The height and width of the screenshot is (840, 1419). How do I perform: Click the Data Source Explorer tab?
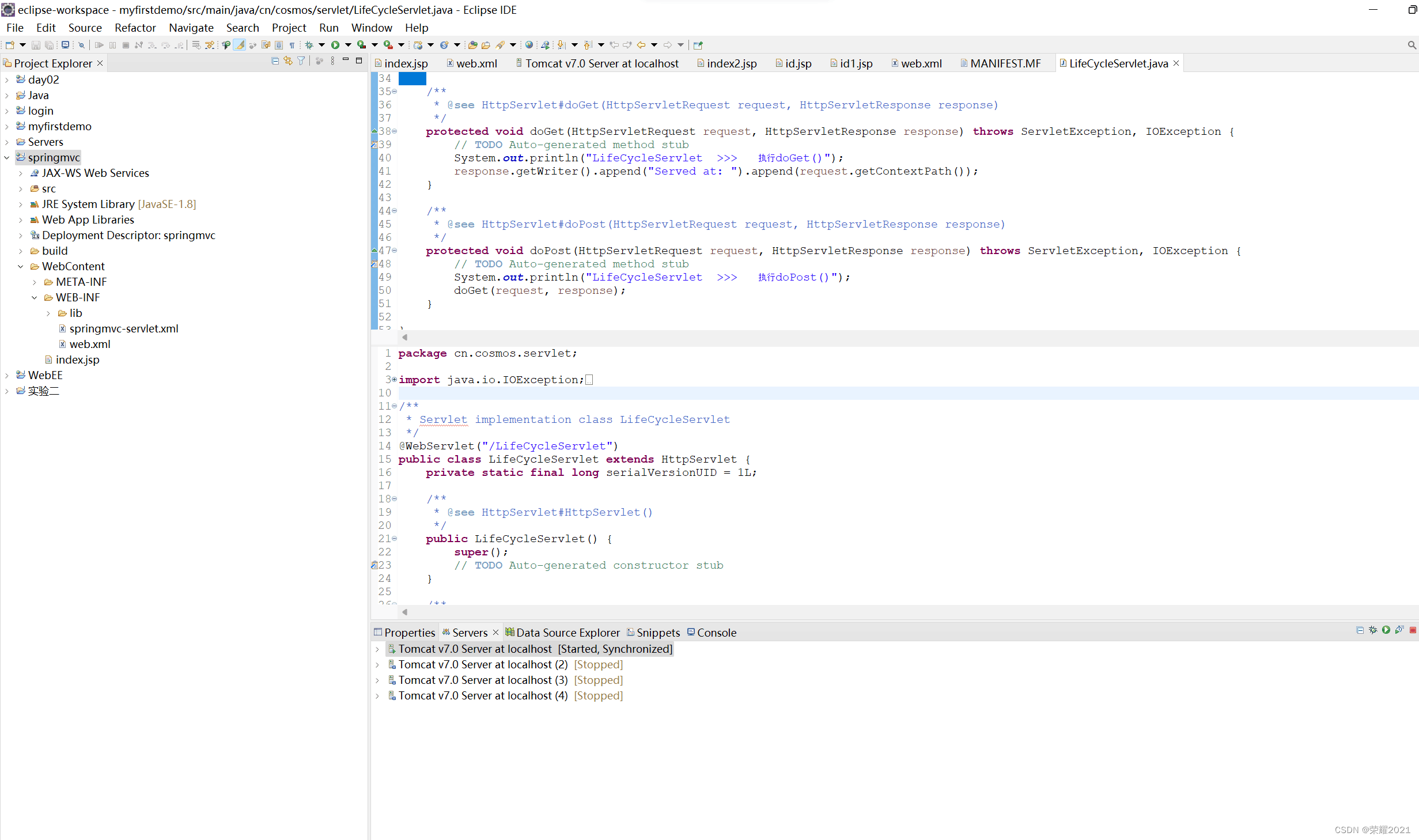click(x=562, y=633)
